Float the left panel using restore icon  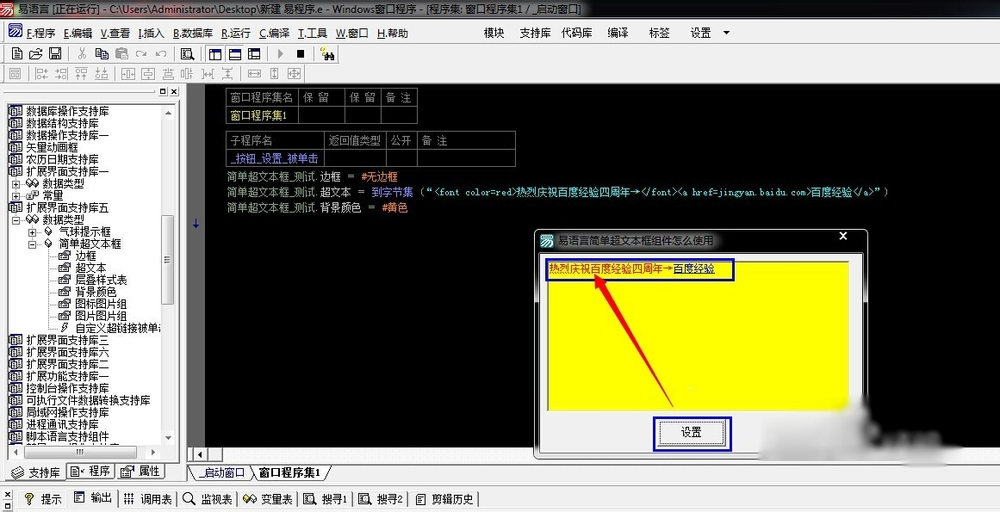coord(163,92)
